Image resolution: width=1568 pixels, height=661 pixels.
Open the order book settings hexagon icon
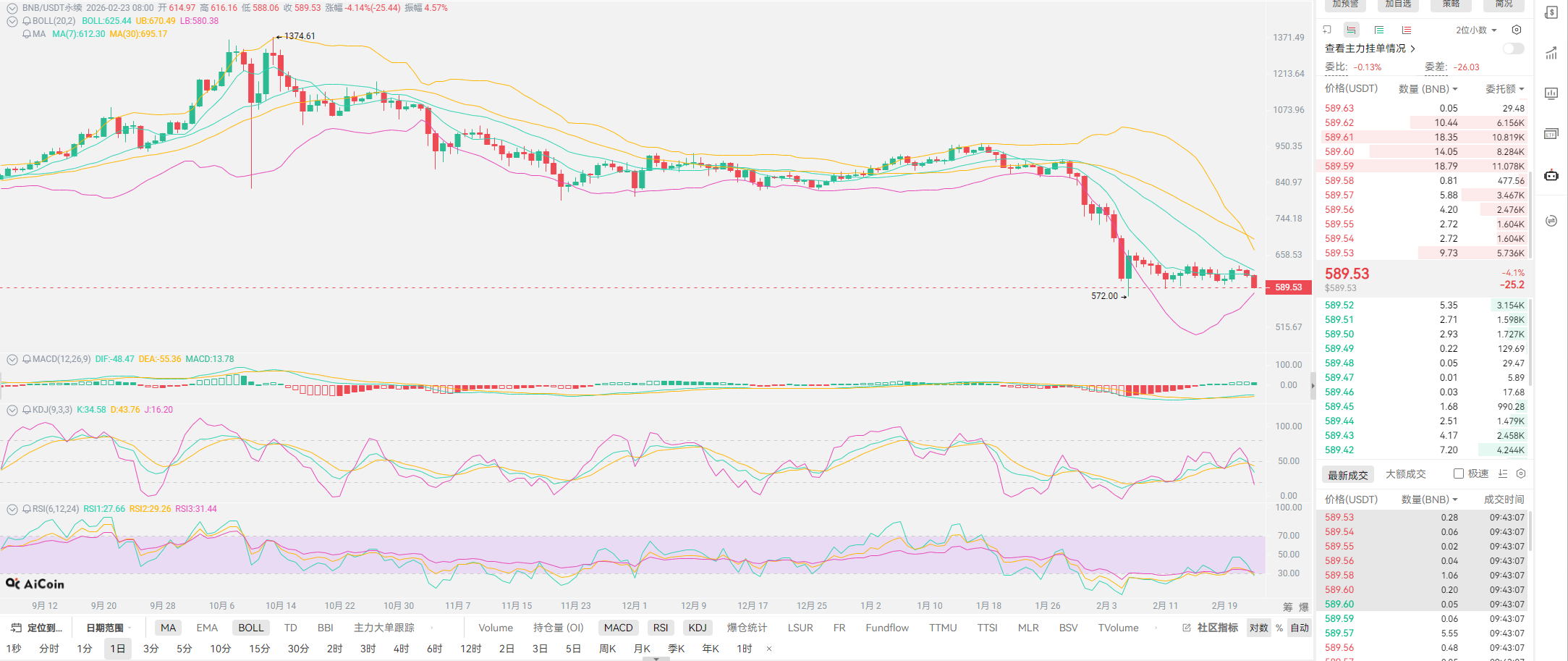pyautogui.click(x=1517, y=30)
